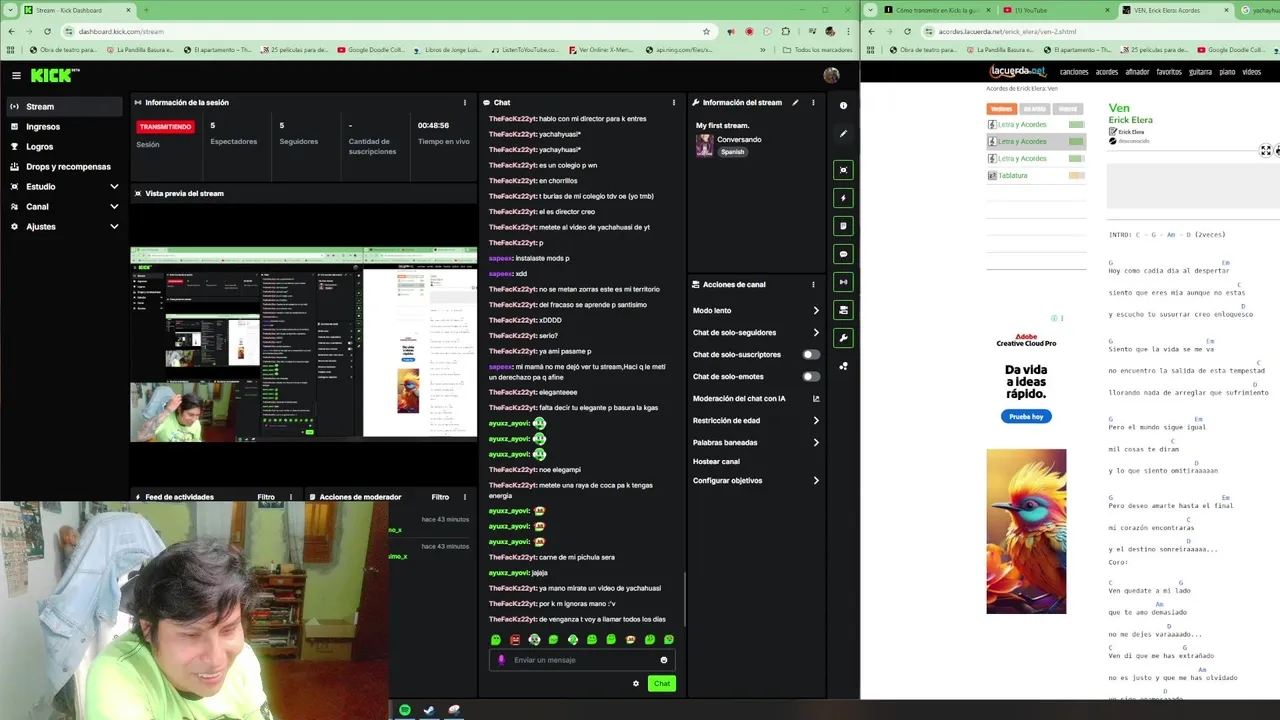1280x720 pixels.
Task: Click the pencil icon in right sidebar
Action: 843,133
